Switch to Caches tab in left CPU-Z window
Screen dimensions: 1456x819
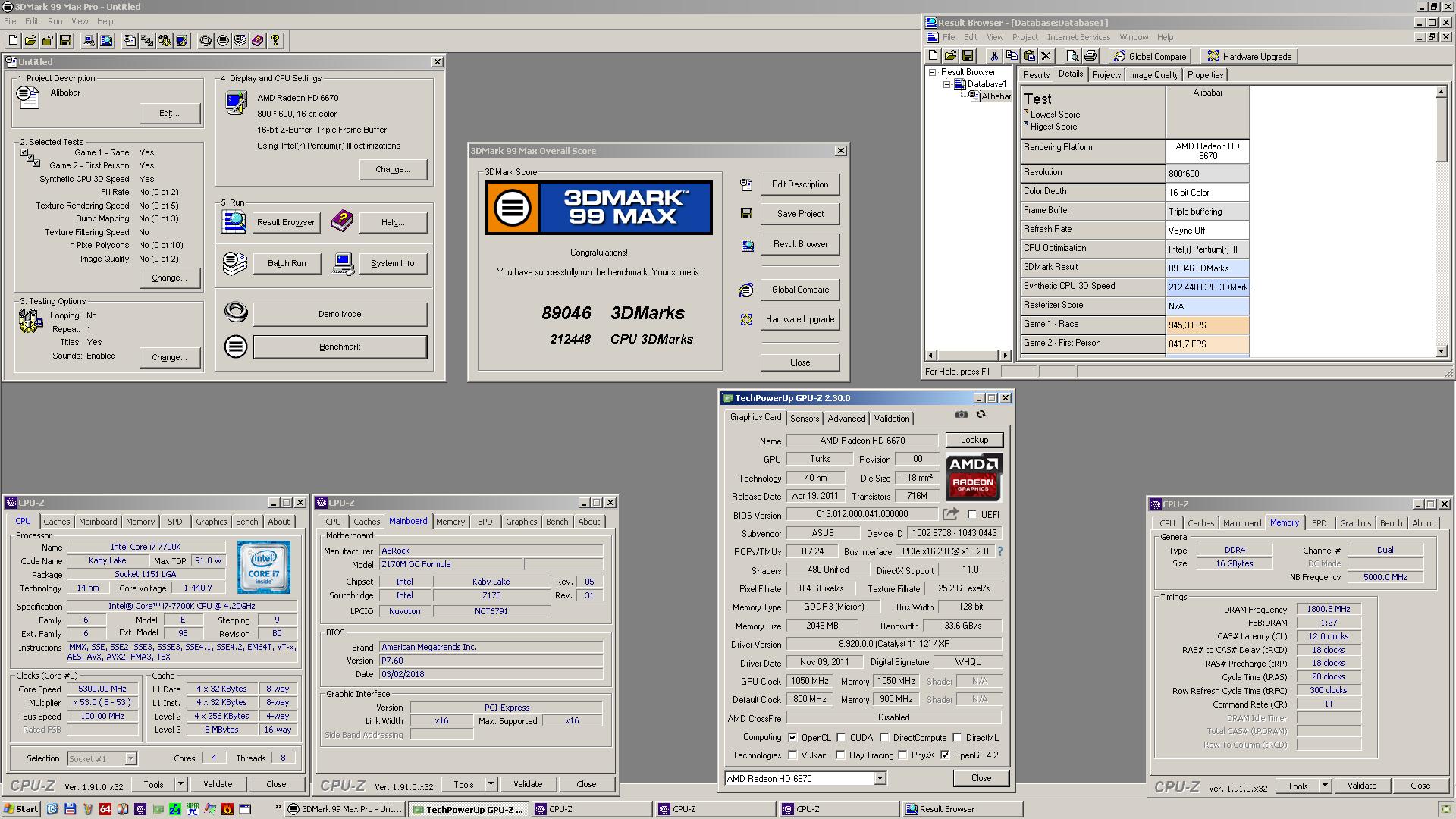[56, 522]
